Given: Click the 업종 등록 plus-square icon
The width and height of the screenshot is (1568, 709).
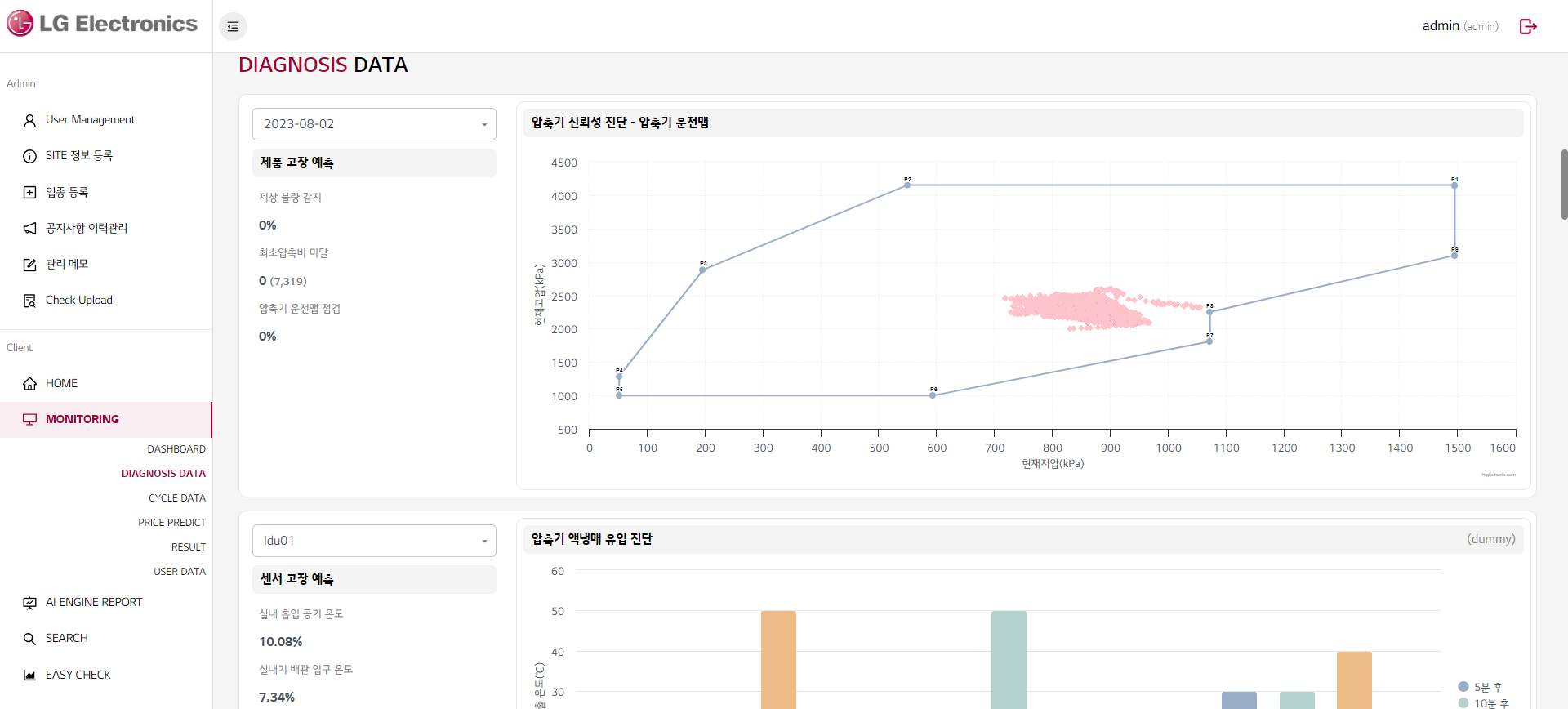Looking at the screenshot, I should point(29,192).
